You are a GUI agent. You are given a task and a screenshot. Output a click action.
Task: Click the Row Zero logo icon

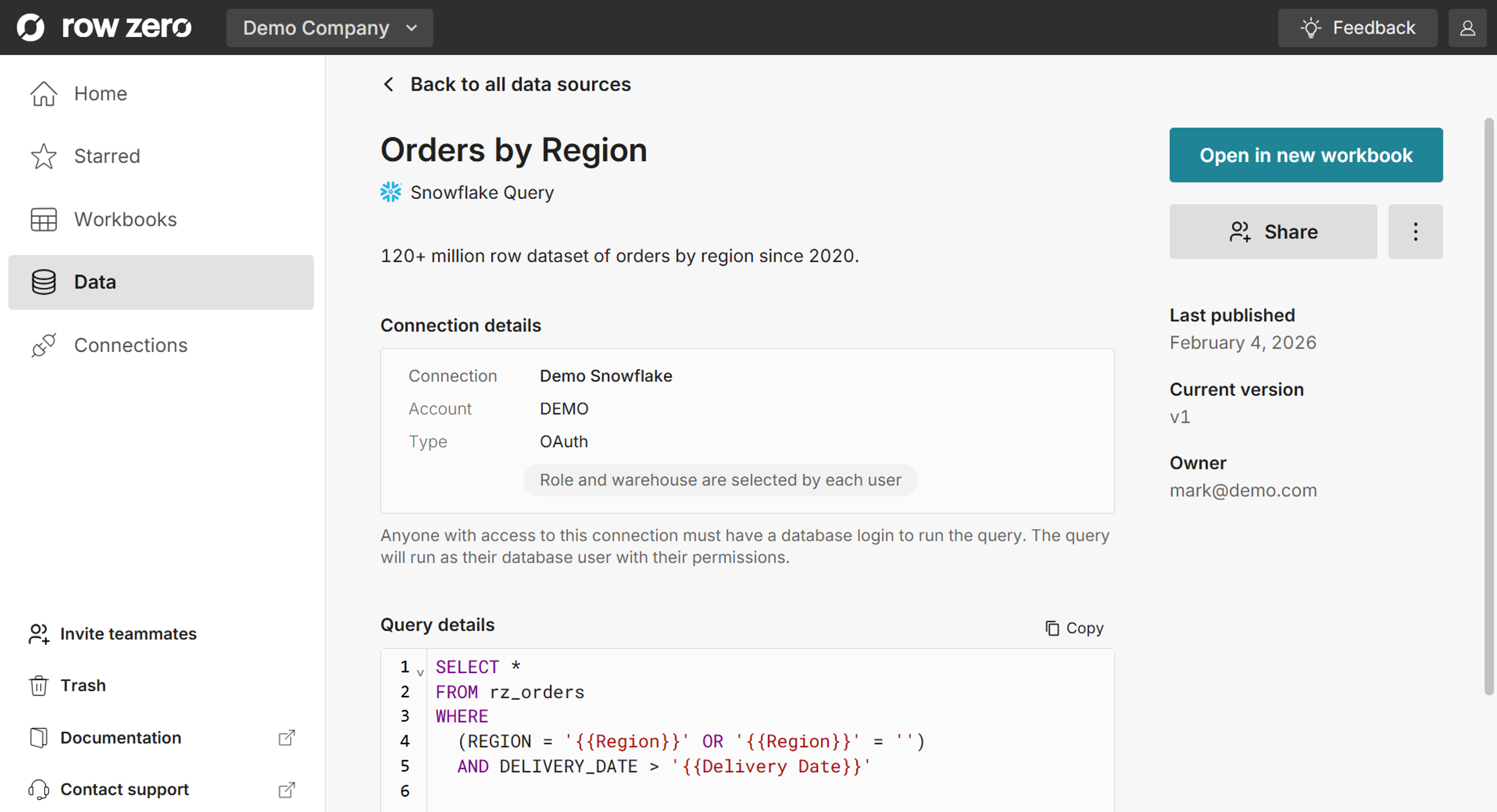click(30, 27)
